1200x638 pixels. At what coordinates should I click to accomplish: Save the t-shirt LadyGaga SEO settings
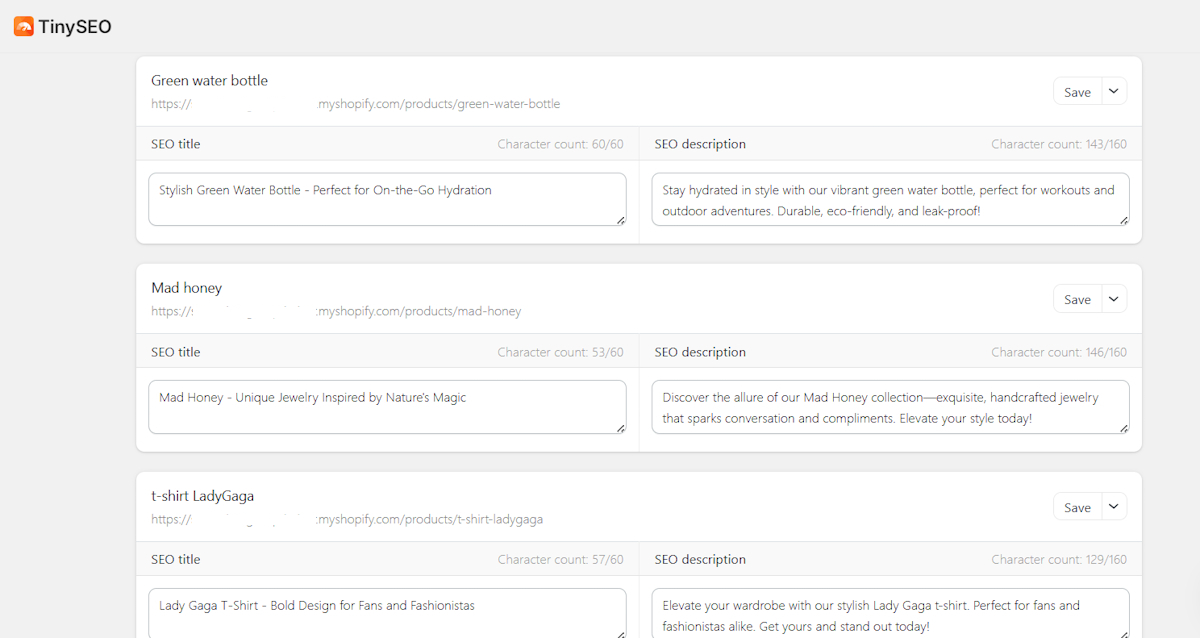pos(1077,507)
